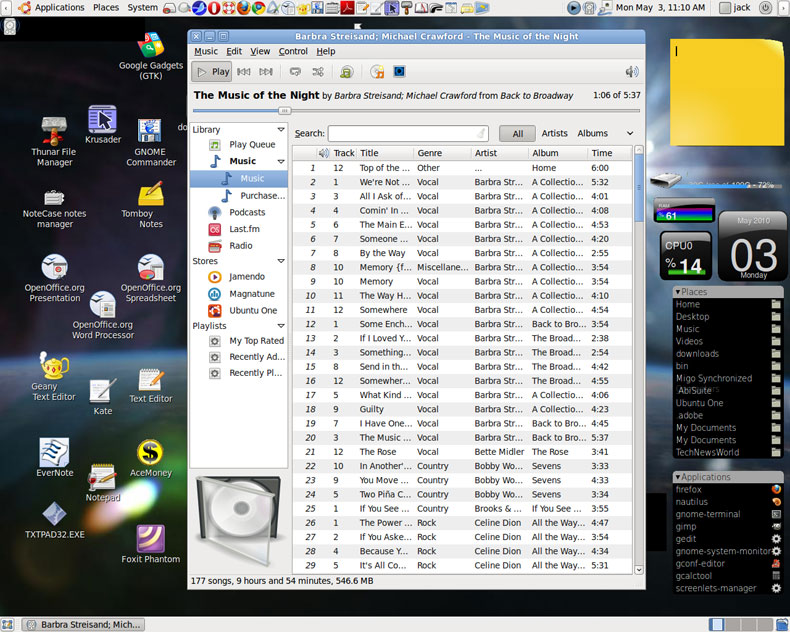790x632 pixels.
Task: Open Podcasts in the library
Action: 237,212
